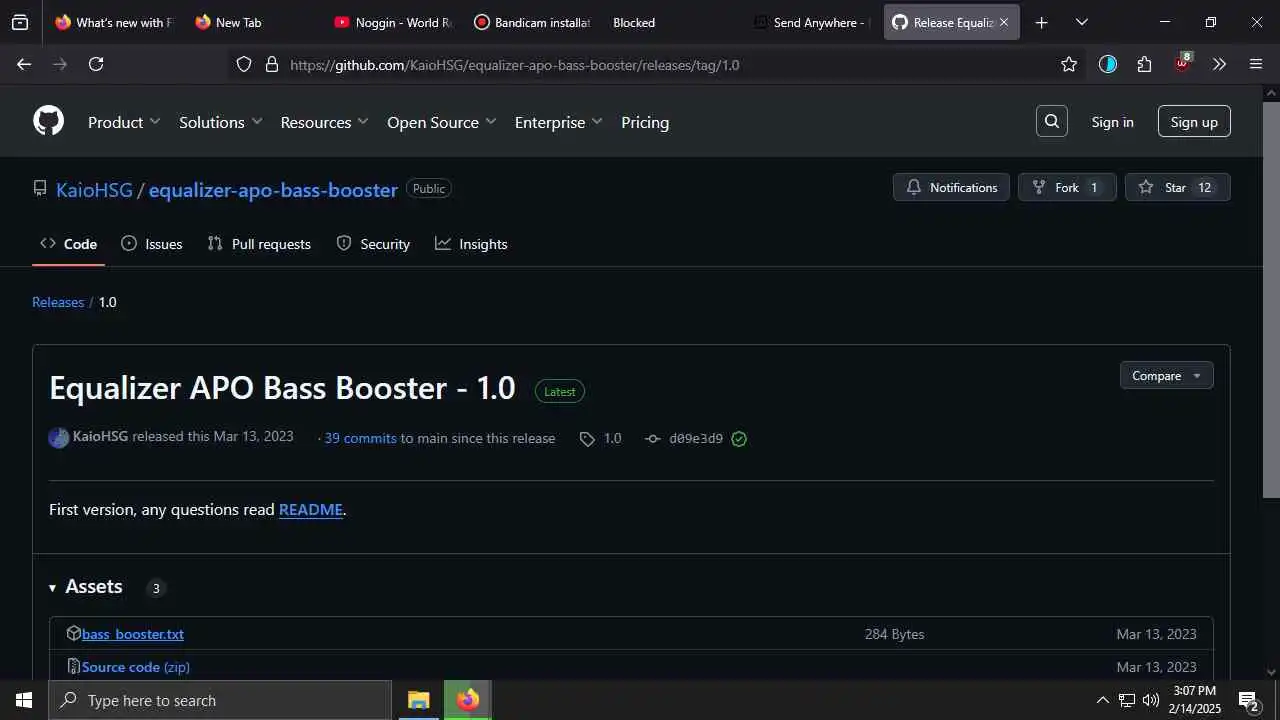Click the green verified check icon
The height and width of the screenshot is (720, 1280).
coord(739,438)
